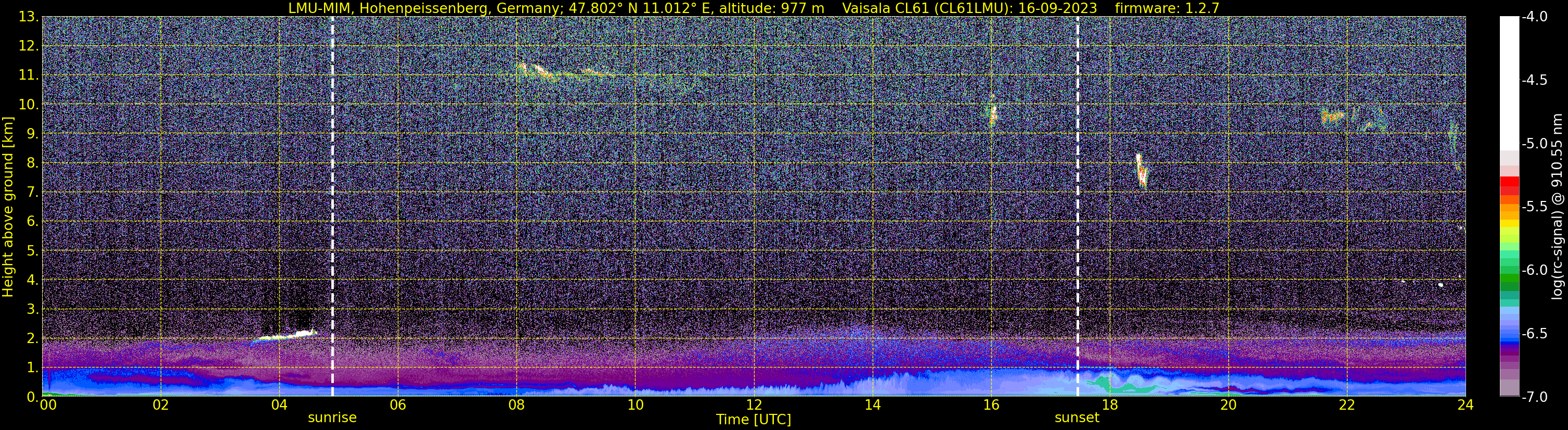Click the height tick label '13.'
The width and height of the screenshot is (1568, 430).
click(x=29, y=17)
